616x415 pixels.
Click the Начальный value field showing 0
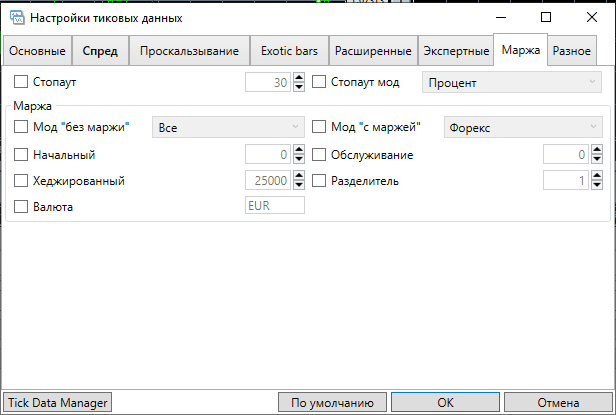(268, 154)
